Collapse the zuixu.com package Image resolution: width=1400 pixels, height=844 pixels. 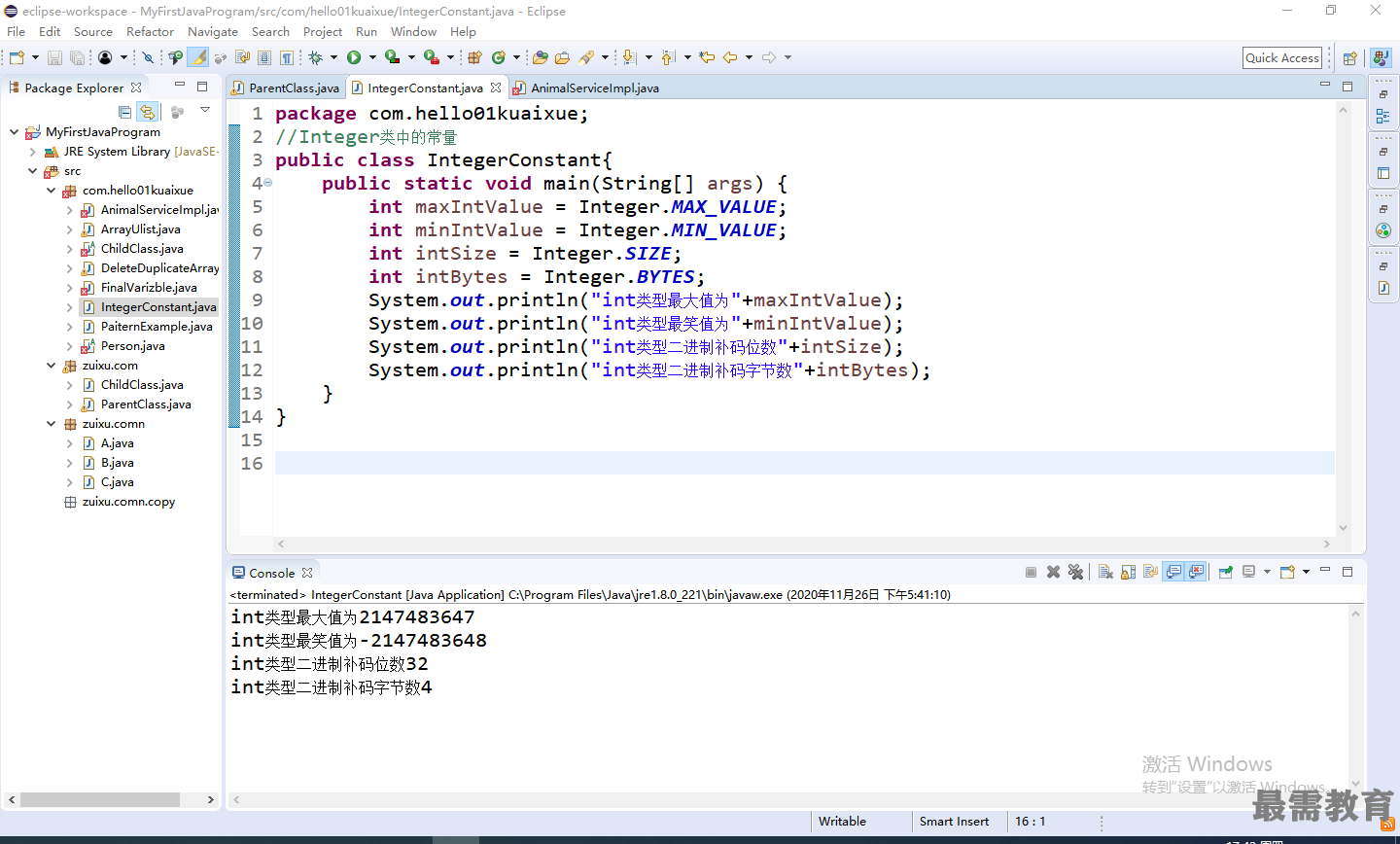pyautogui.click(x=52, y=366)
